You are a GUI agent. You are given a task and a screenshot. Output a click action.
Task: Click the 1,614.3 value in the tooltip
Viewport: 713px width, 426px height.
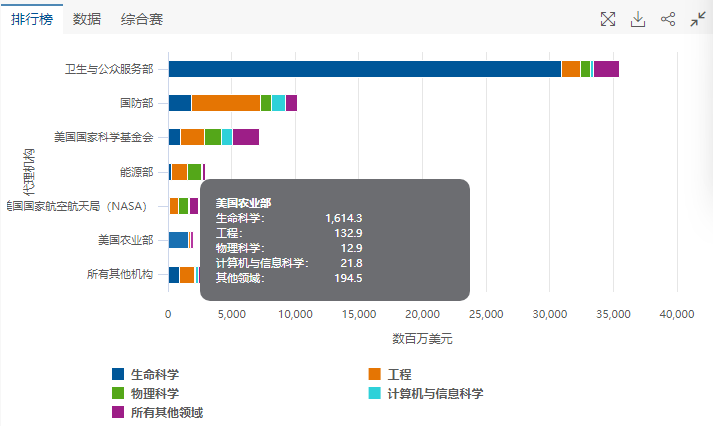(x=344, y=218)
